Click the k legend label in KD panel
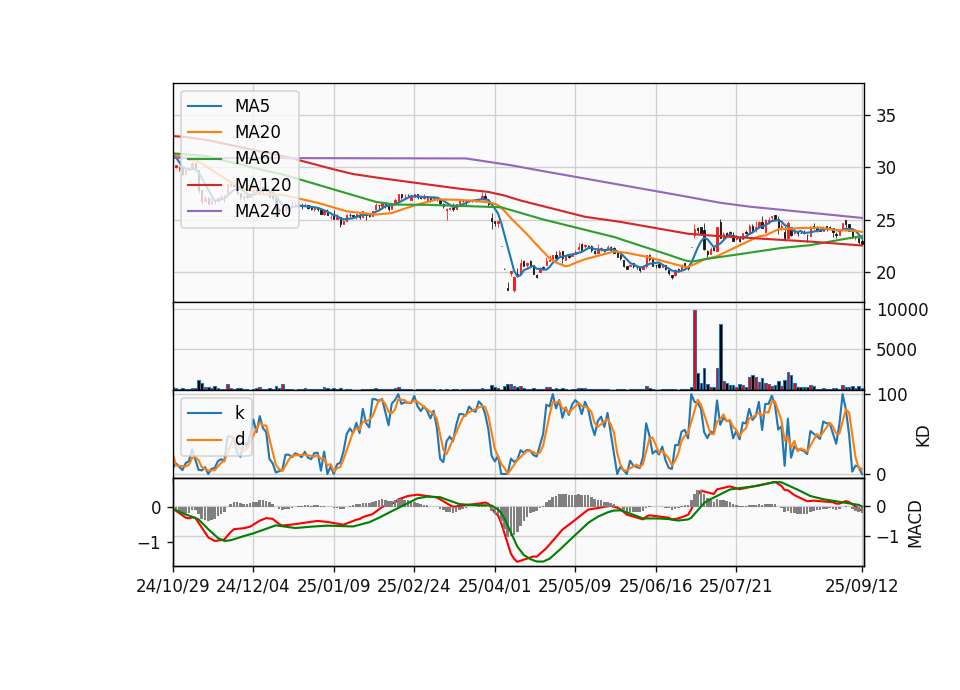 [x=239, y=413]
